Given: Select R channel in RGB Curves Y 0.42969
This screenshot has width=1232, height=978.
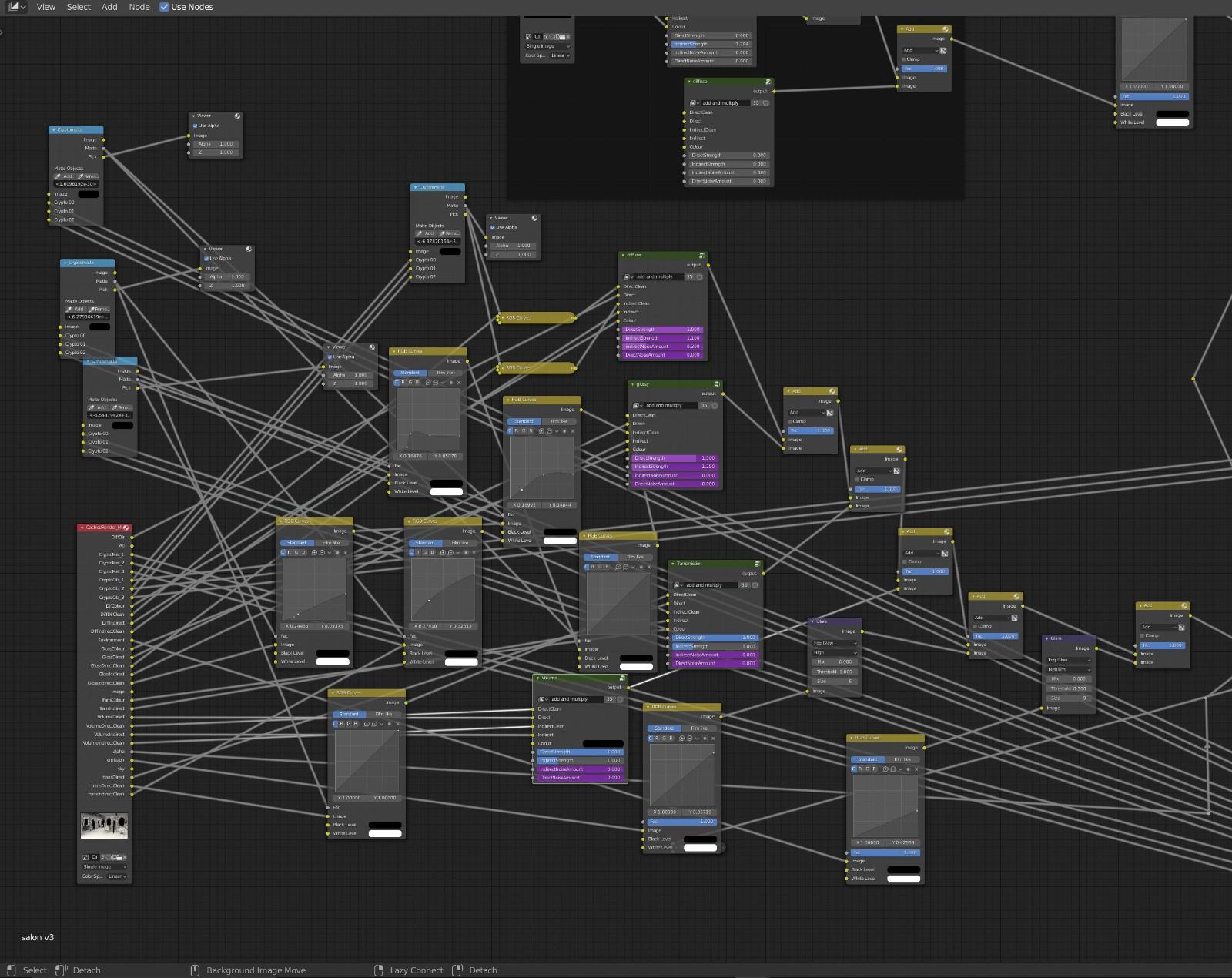Looking at the screenshot, I should (861, 769).
